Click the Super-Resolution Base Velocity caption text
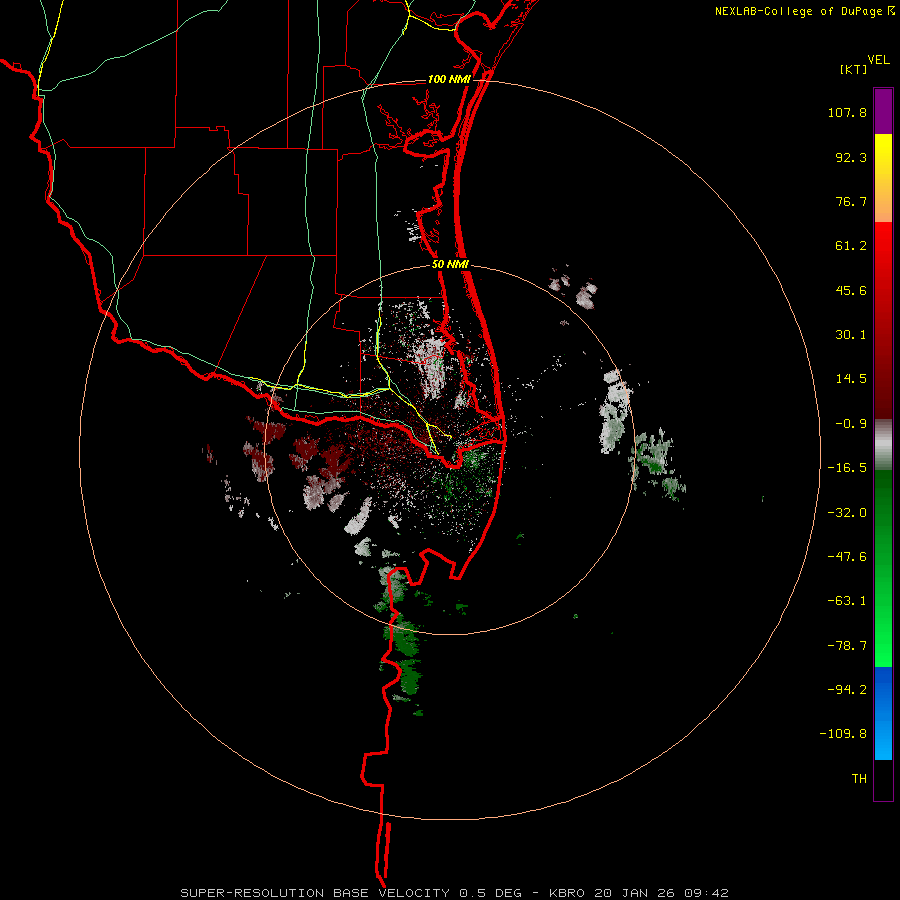Screen dimensions: 900x900 click(x=454, y=893)
